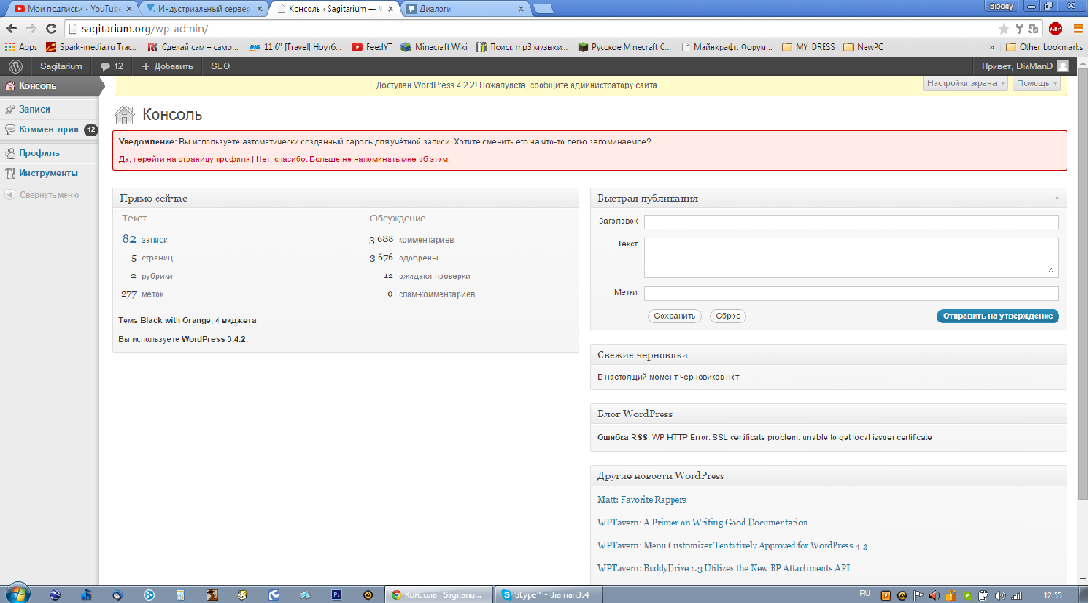The image size is (1089, 603).
Task: Click the Сохранить button
Action: [x=674, y=316]
